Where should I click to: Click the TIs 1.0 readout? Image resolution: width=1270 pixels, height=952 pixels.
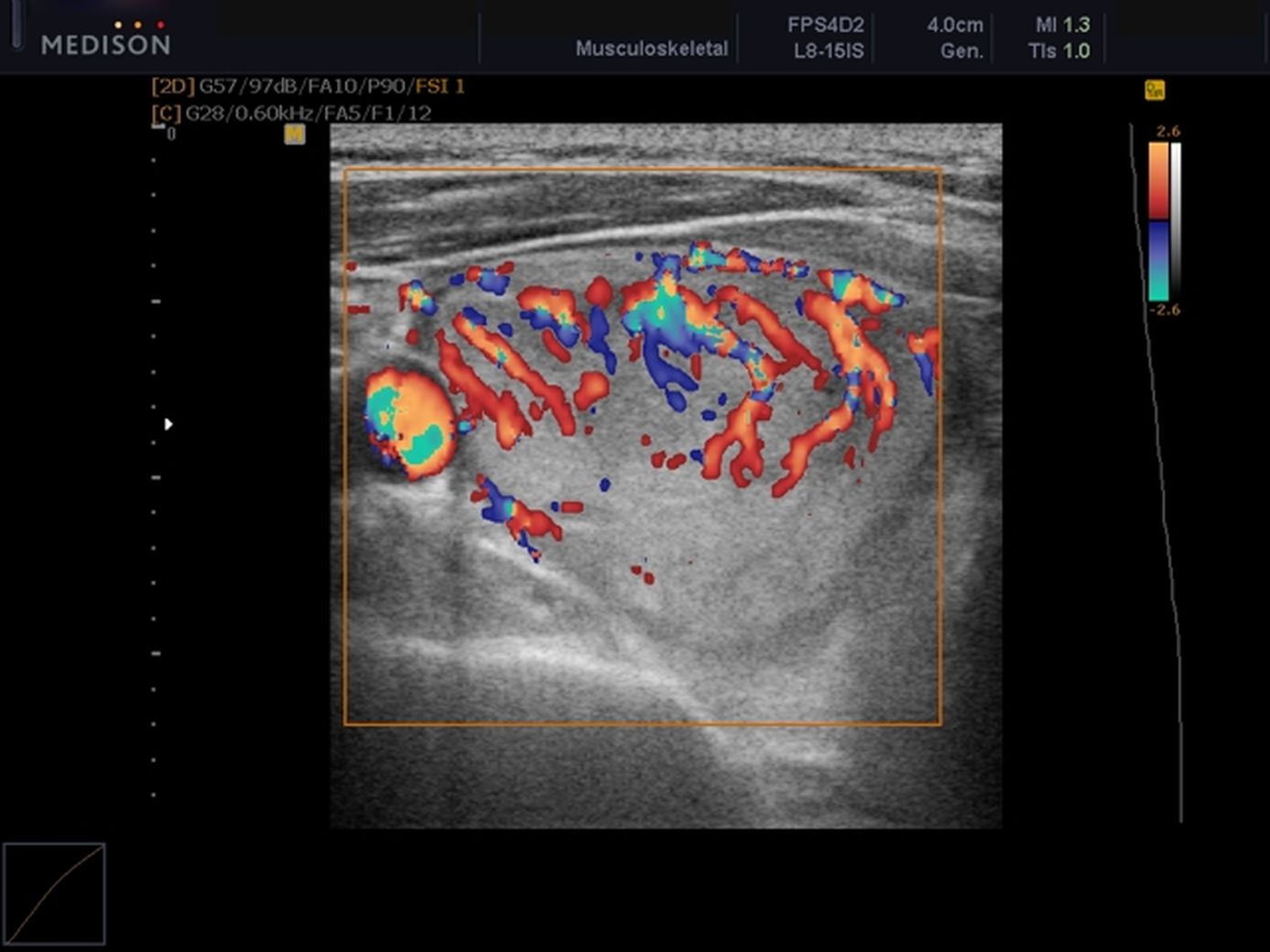(1058, 51)
